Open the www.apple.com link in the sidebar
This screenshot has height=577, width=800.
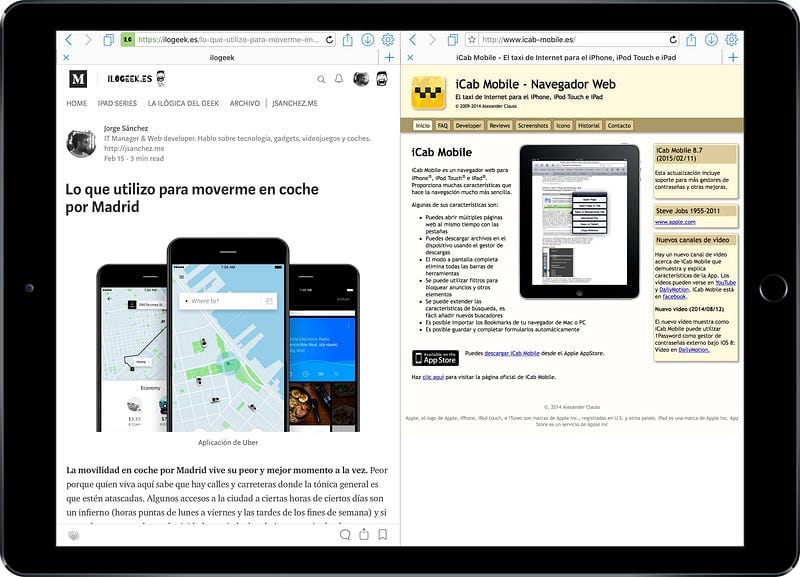coord(676,222)
